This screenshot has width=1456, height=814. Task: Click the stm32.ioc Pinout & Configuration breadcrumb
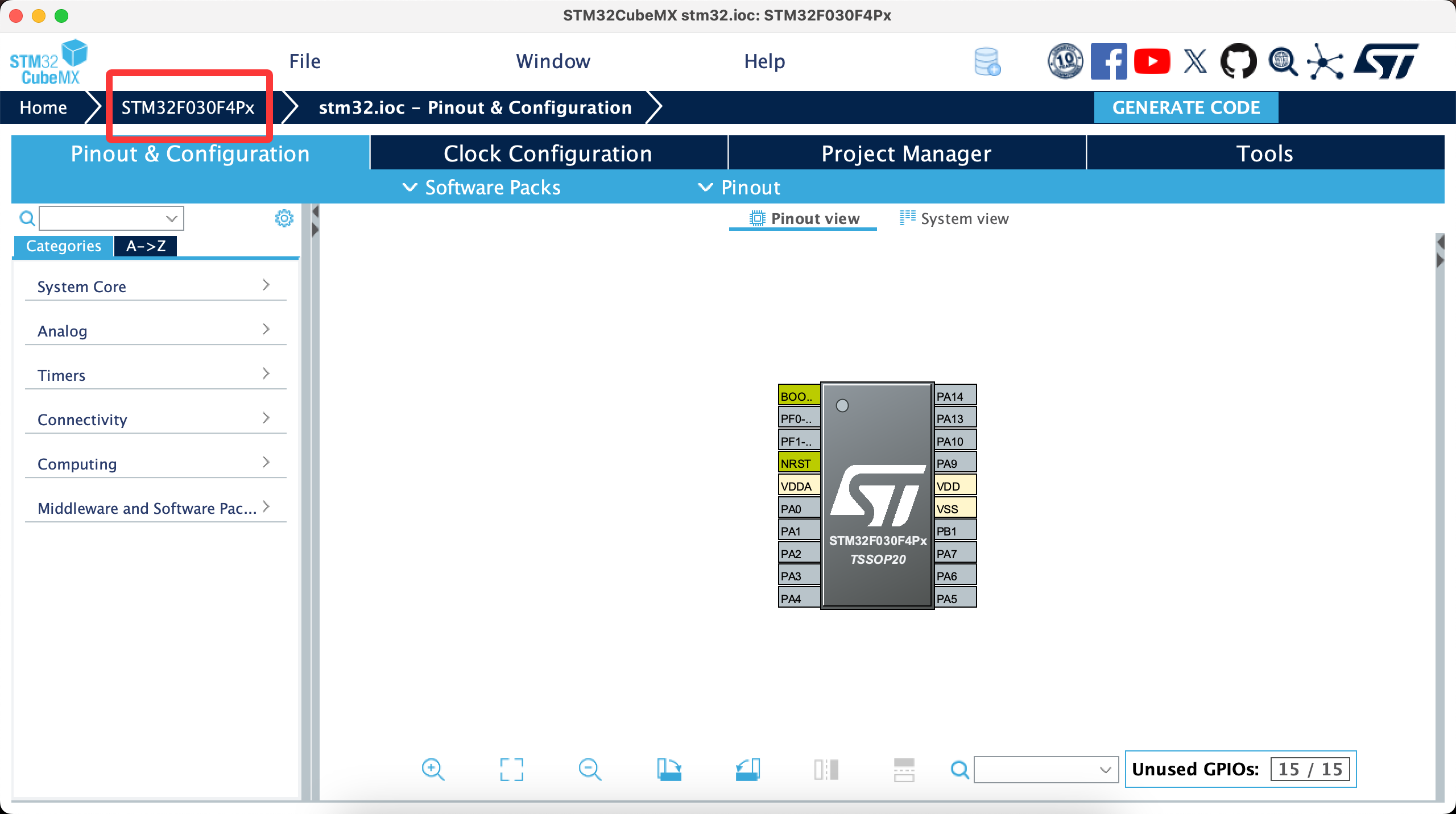pos(475,107)
